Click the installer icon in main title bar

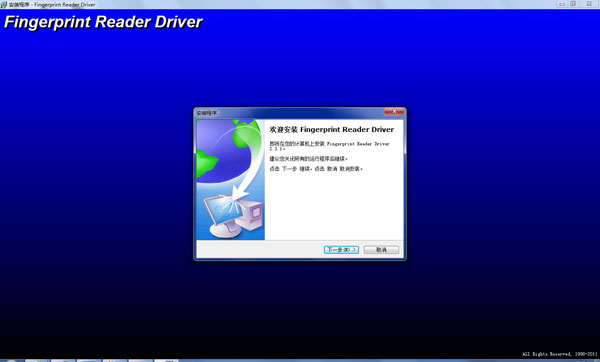pos(4,4)
